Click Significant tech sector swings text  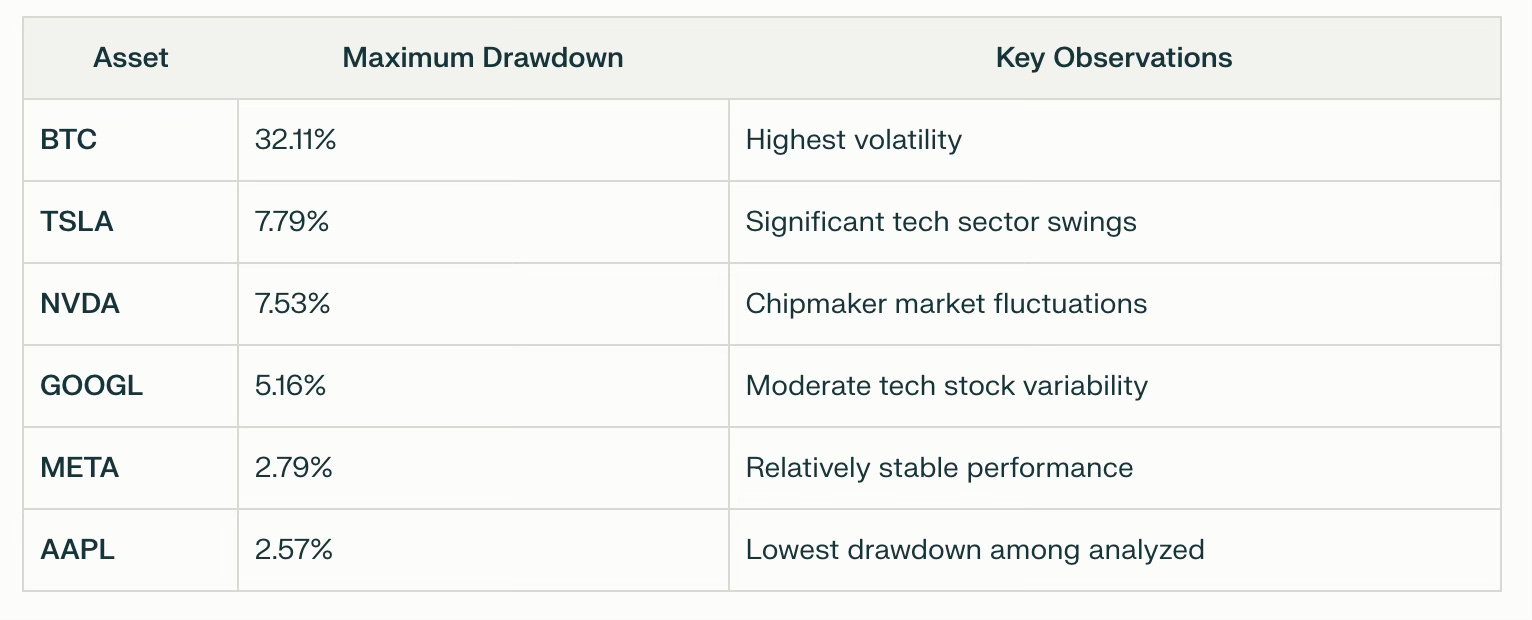coord(941,222)
